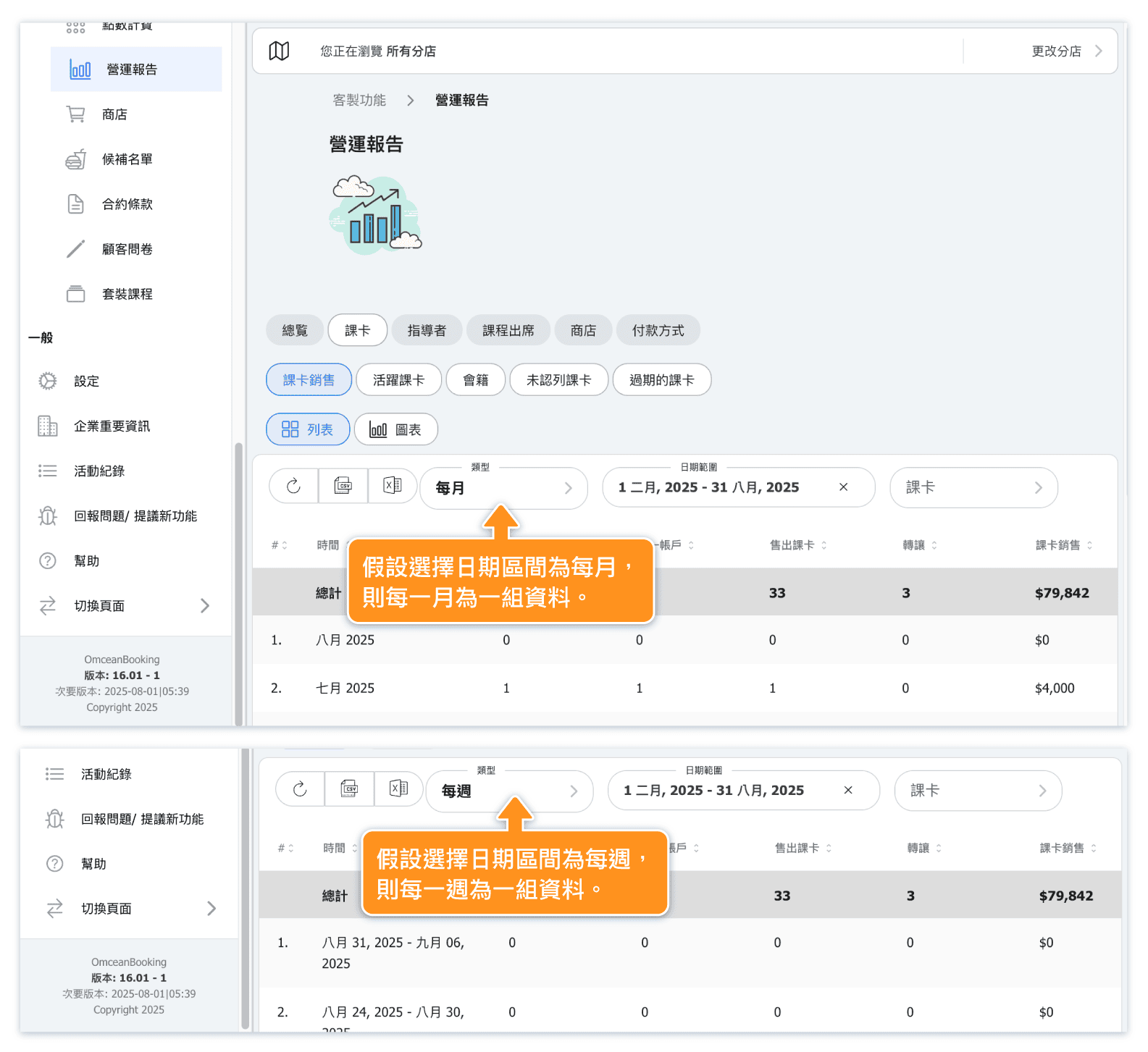This screenshot has width=1148, height=1052.
Task: Go to 客製功能 breadcrumb link
Action: coord(359,100)
